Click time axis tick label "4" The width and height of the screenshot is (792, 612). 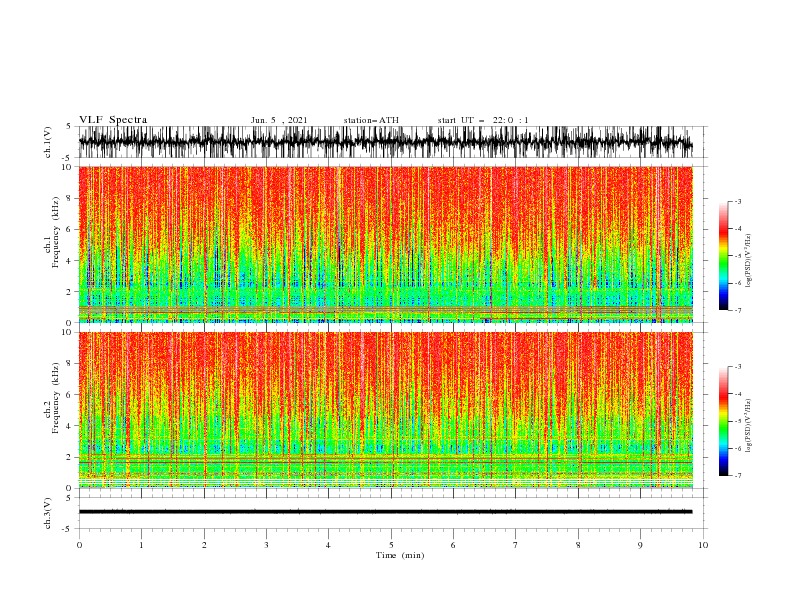click(328, 545)
